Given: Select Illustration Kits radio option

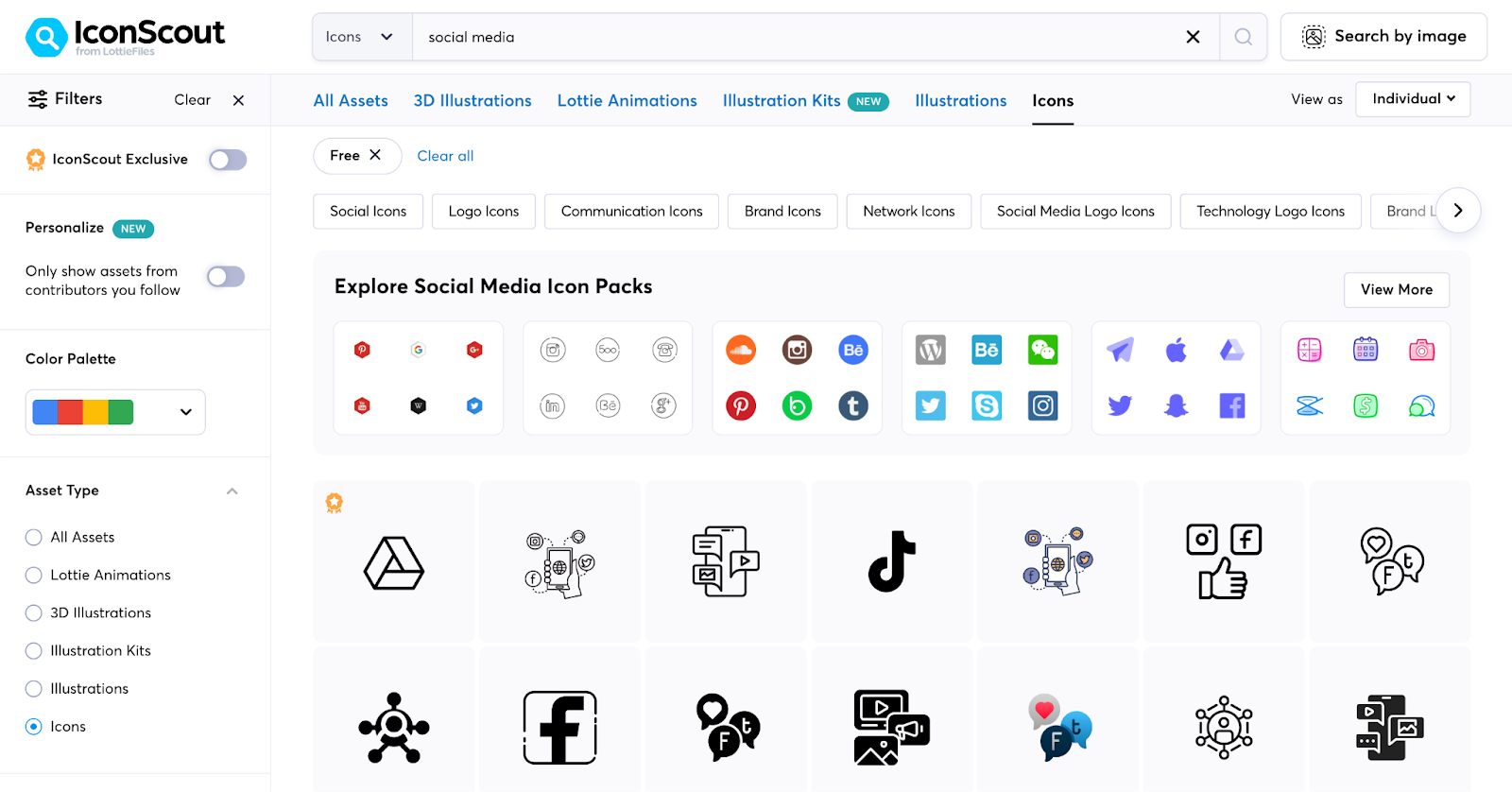Looking at the screenshot, I should click(x=34, y=651).
